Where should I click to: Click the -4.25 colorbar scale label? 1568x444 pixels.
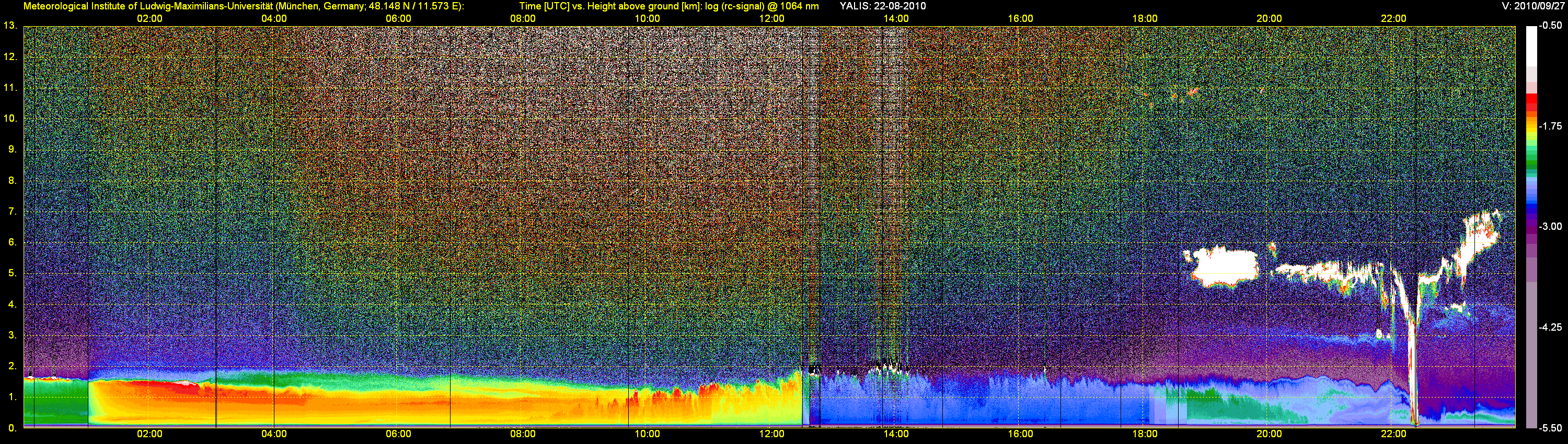1550,327
